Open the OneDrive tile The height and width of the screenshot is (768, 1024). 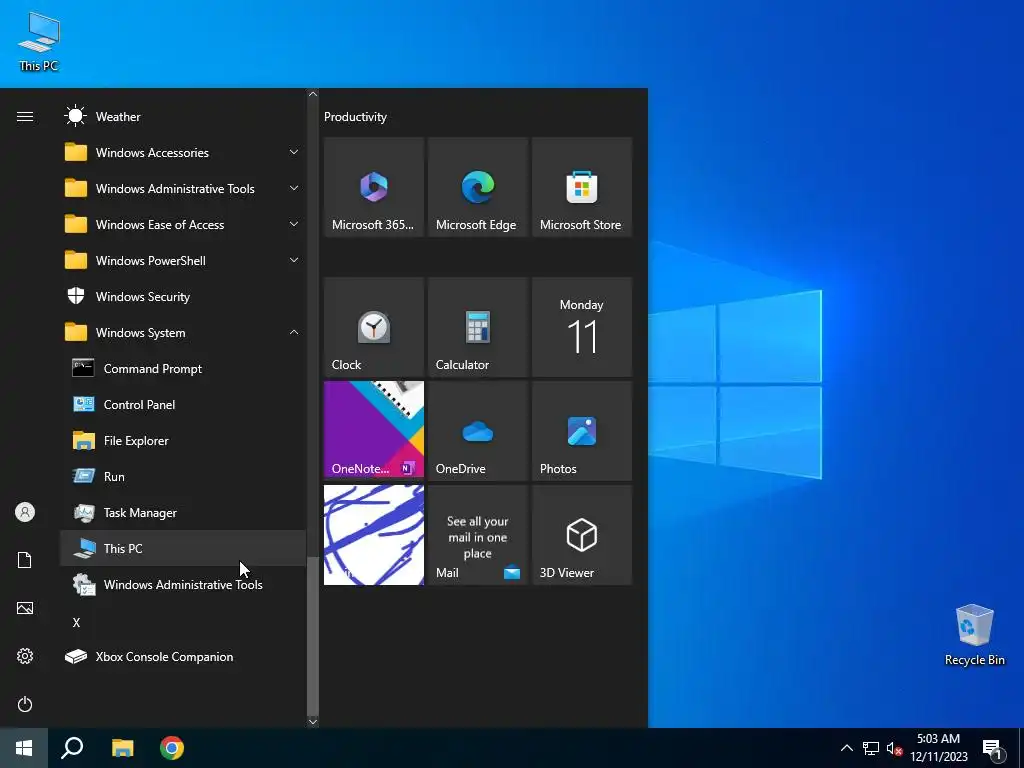tap(477, 431)
